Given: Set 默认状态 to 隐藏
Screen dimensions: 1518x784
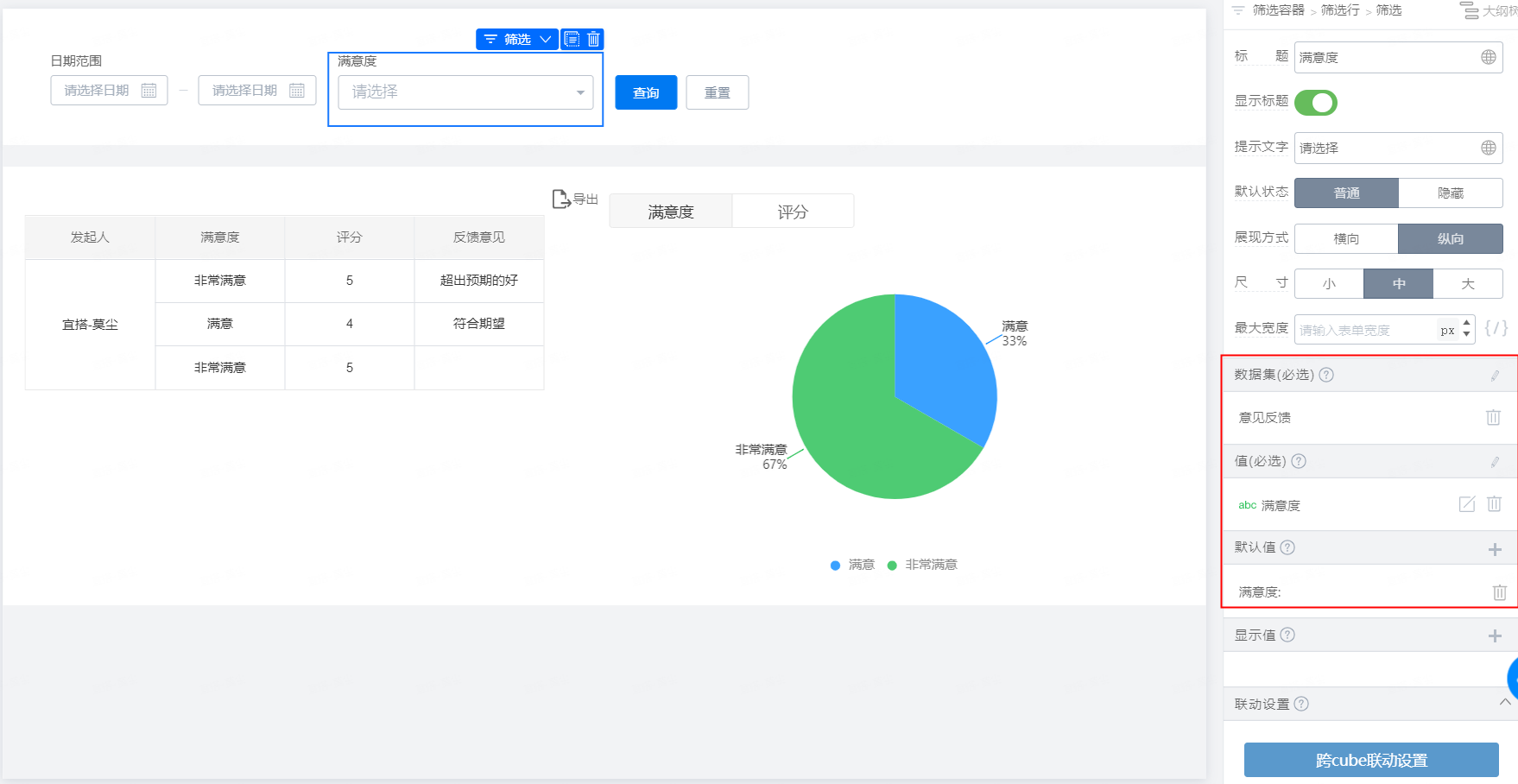Looking at the screenshot, I should pos(1451,193).
